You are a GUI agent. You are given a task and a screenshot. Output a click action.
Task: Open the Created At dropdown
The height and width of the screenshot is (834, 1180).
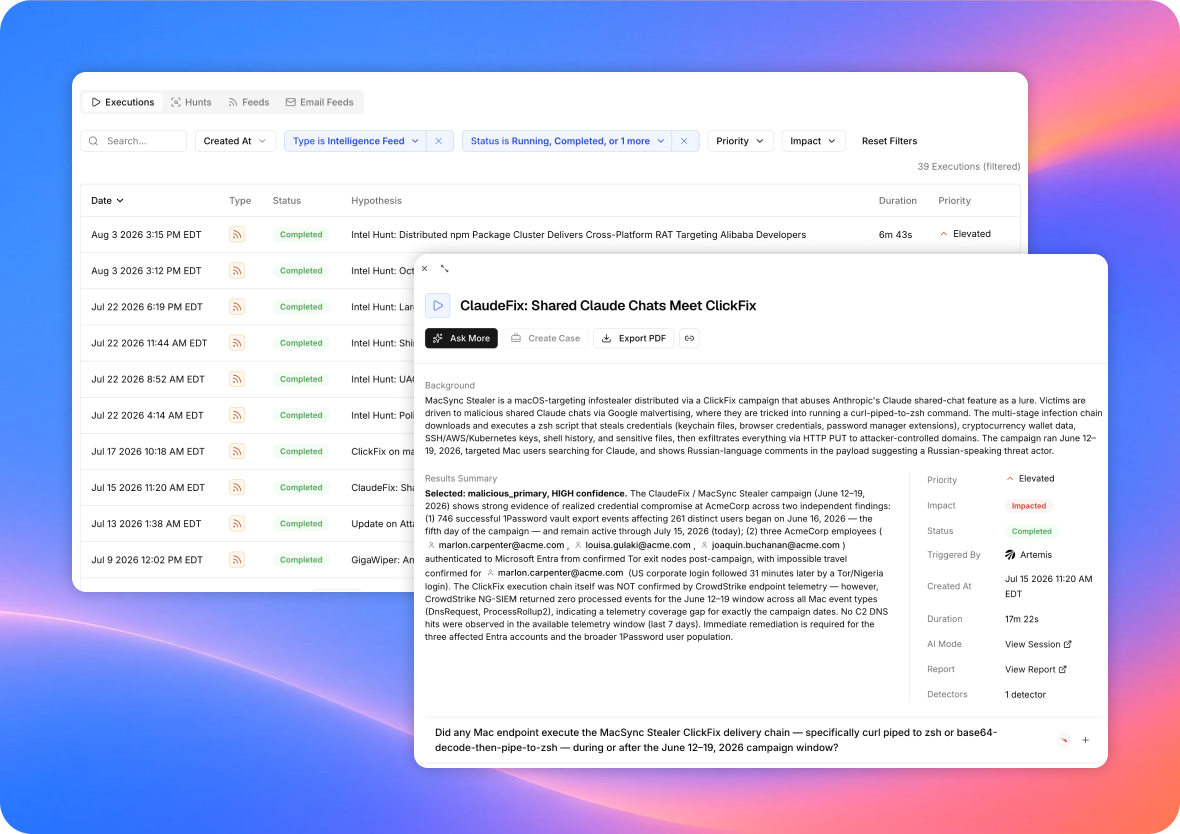coord(235,141)
